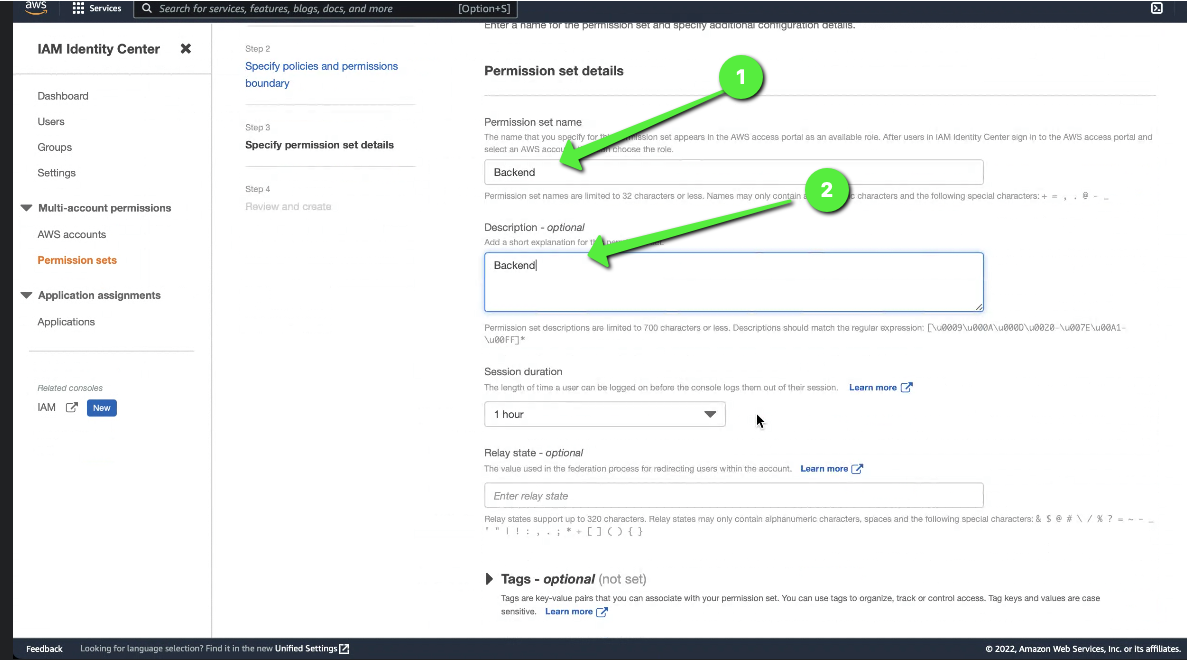Open IAM external link icon in sidebar
The height and width of the screenshot is (660, 1187).
coord(72,407)
